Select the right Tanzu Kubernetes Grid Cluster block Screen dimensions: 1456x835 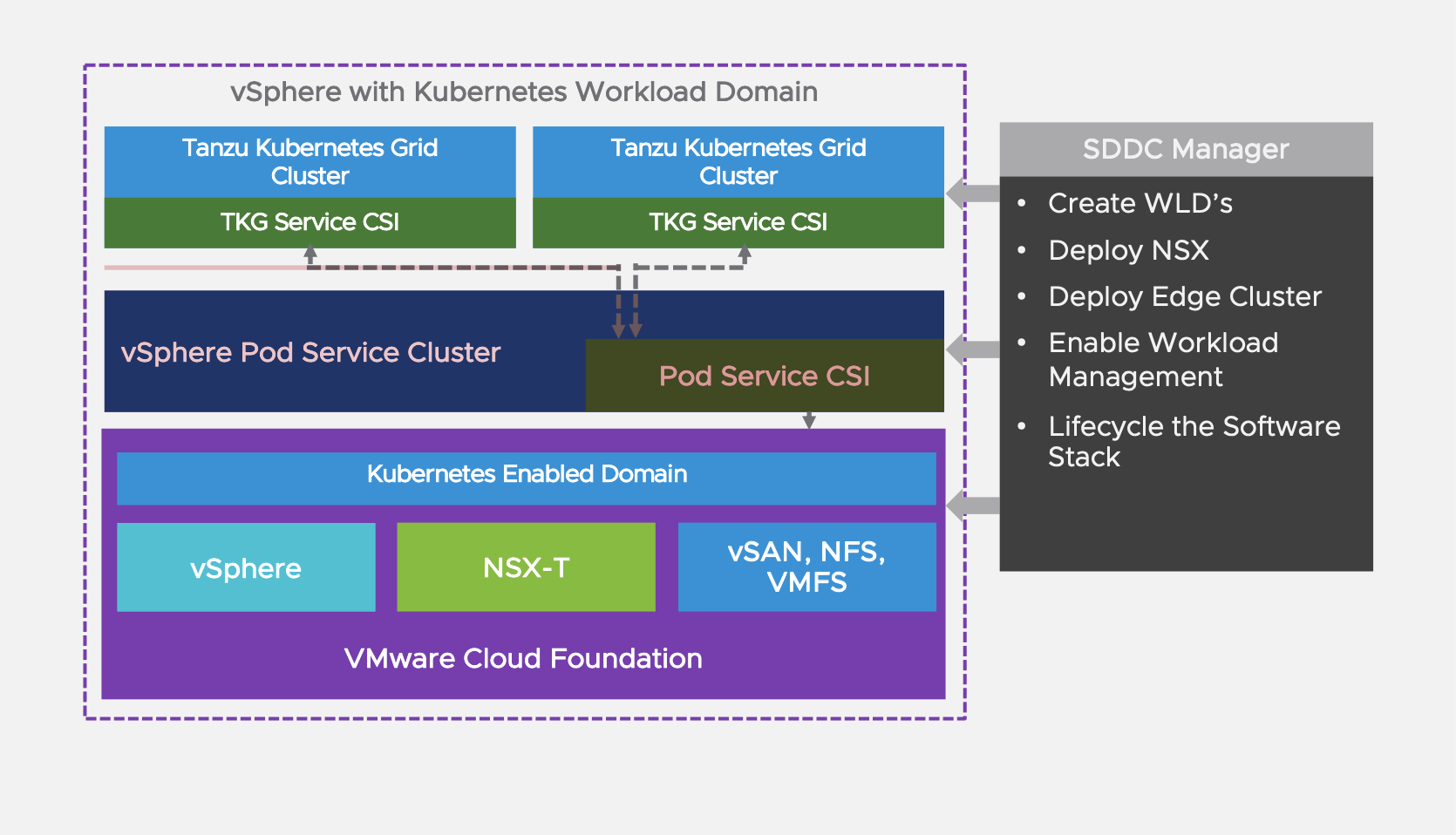point(737,162)
